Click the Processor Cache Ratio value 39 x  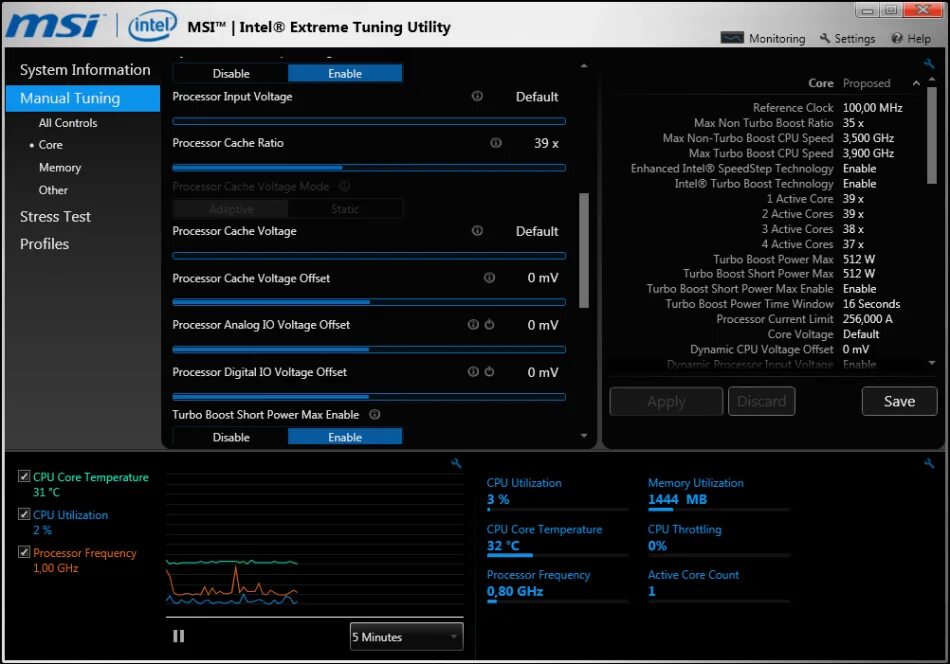546,143
